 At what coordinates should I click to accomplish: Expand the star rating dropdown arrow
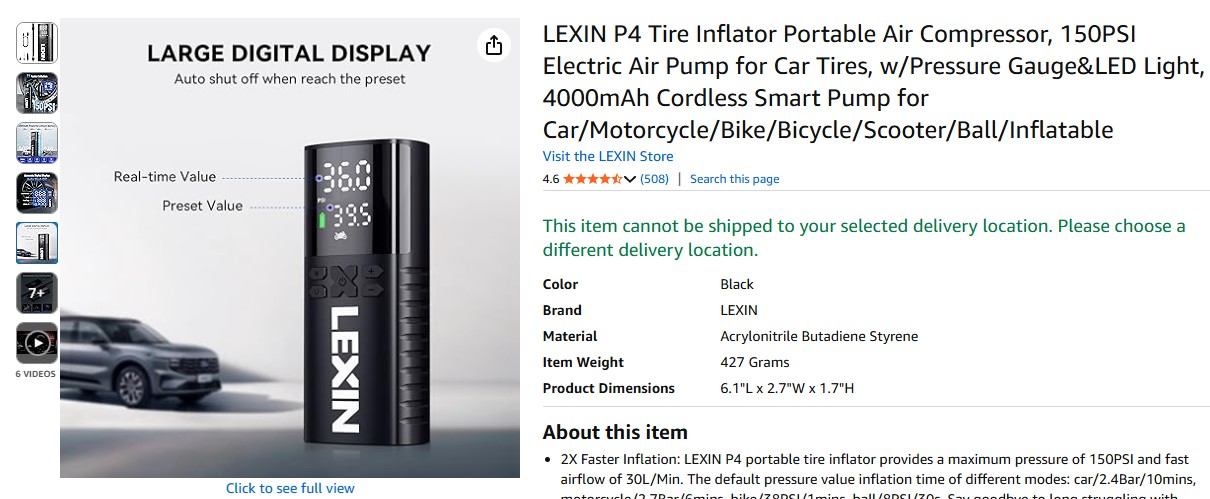coord(630,180)
